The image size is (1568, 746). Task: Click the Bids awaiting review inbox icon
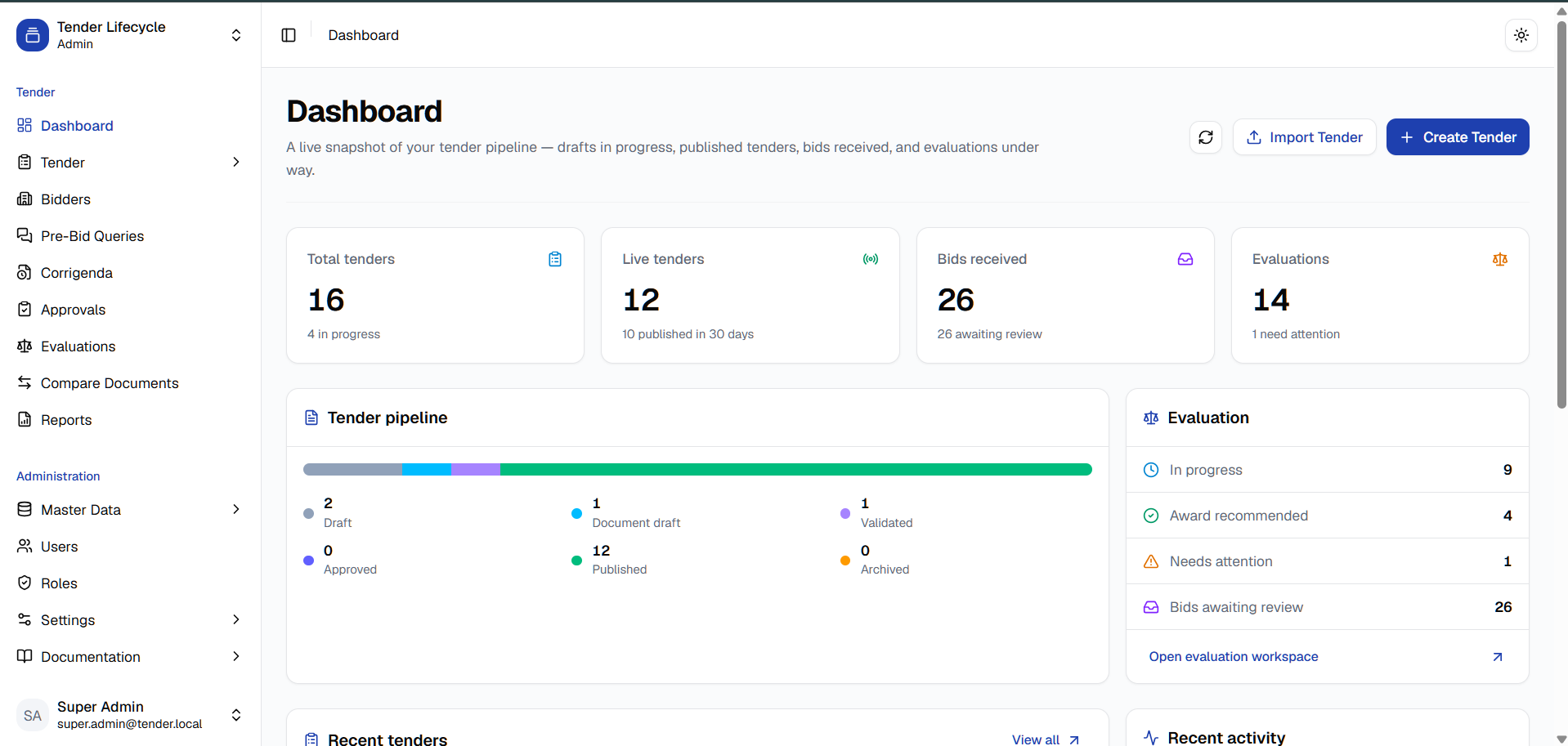click(x=1151, y=607)
